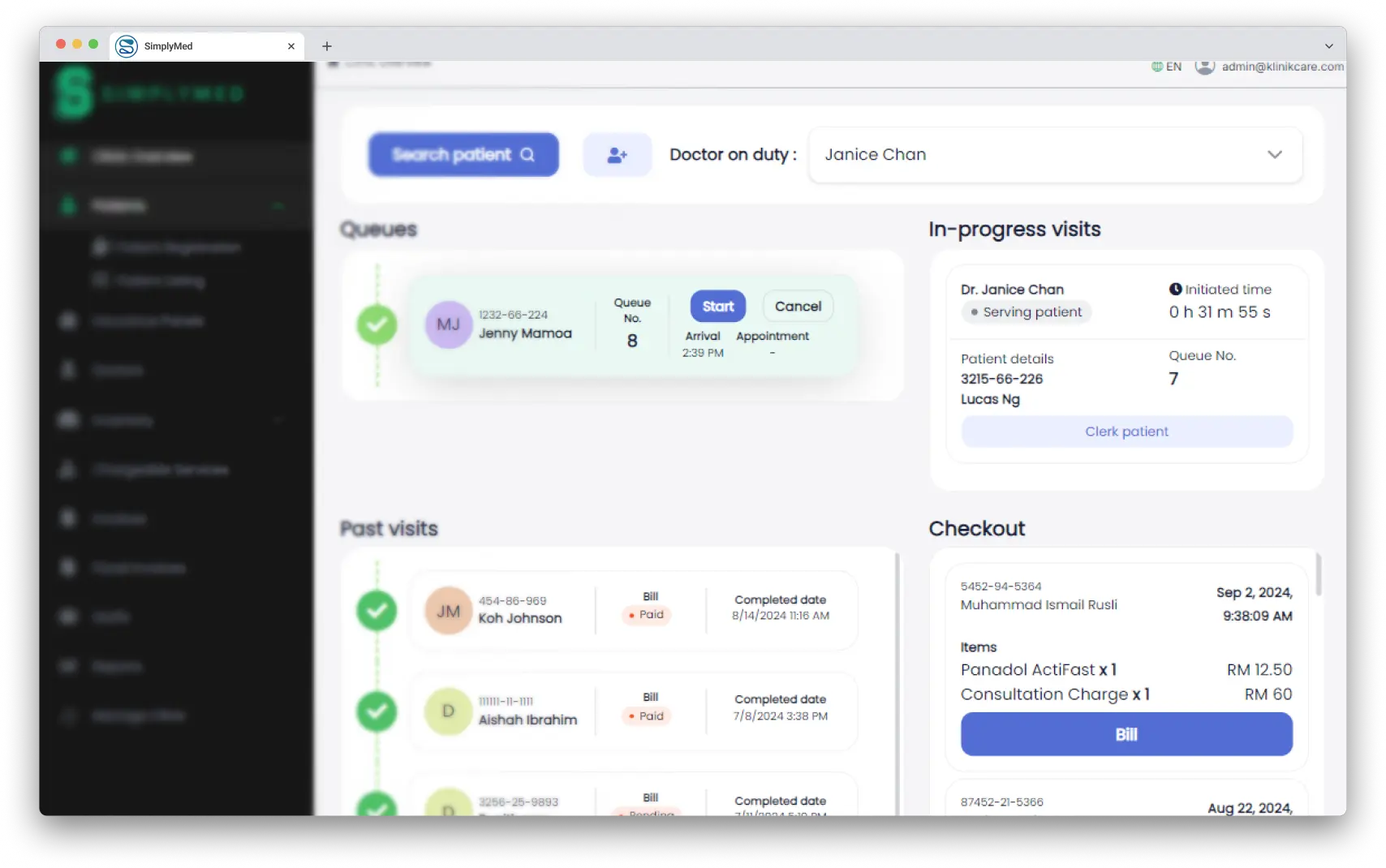Select the Clinic Overview sidebar icon

(69, 156)
